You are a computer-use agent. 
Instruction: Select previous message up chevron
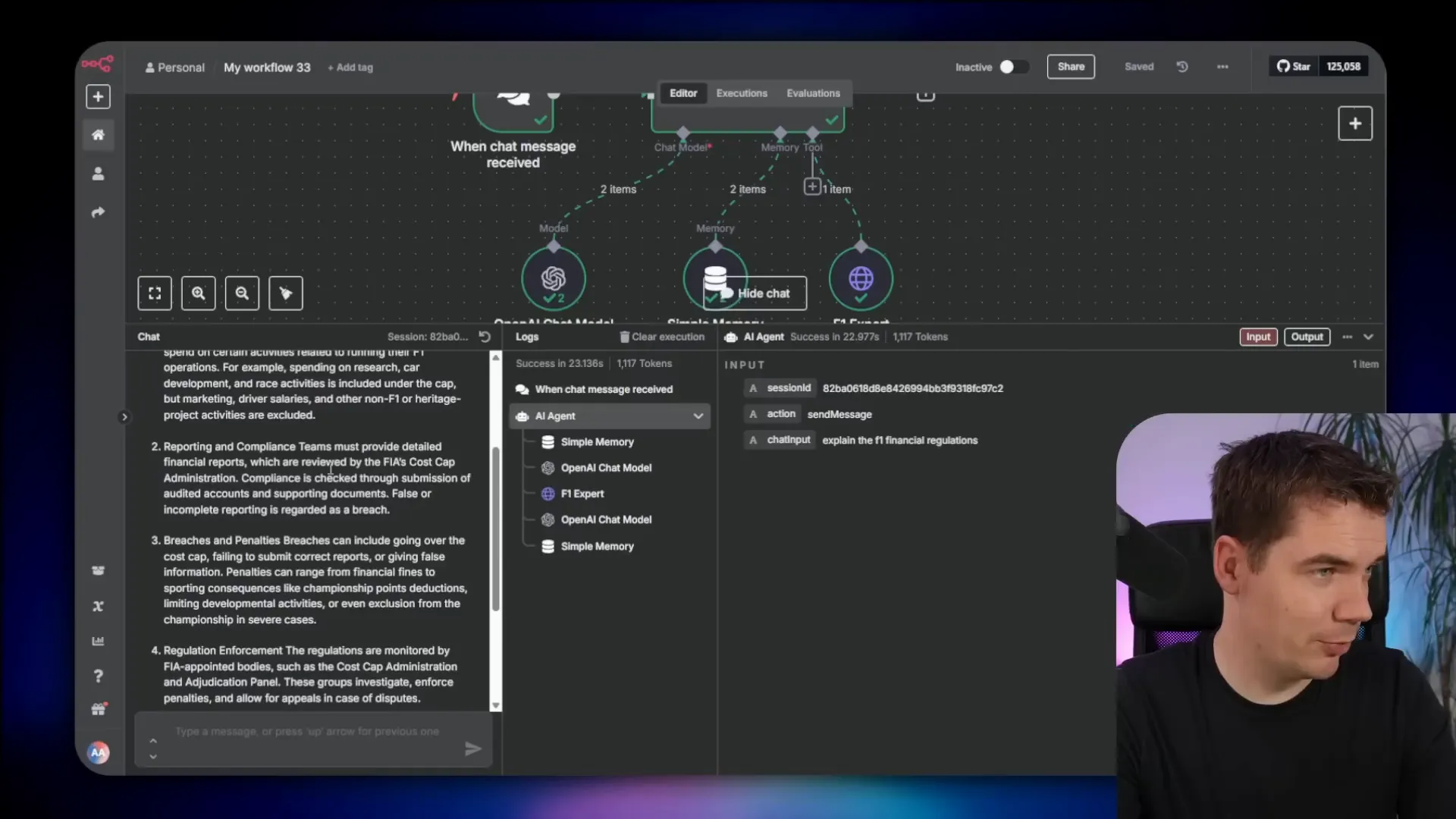153,741
